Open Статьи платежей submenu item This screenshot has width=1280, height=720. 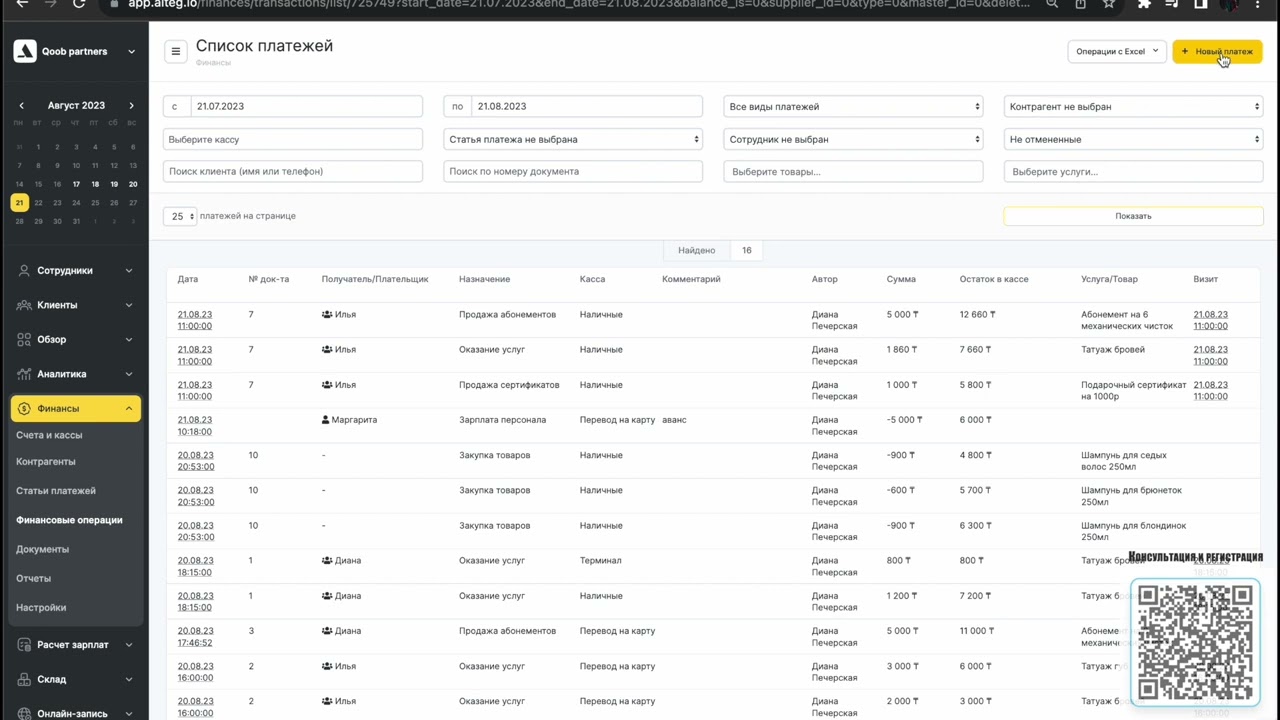pyautogui.click(x=56, y=491)
